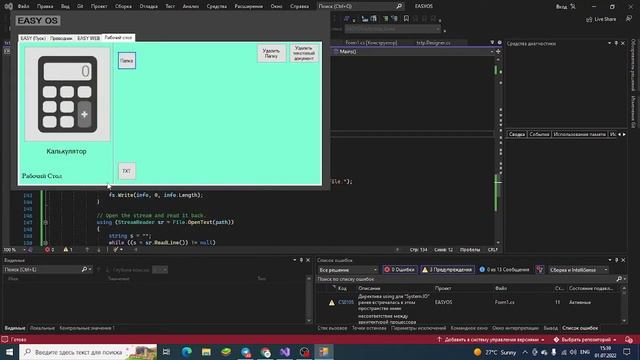Switch to the Командное окно tab

469,328
